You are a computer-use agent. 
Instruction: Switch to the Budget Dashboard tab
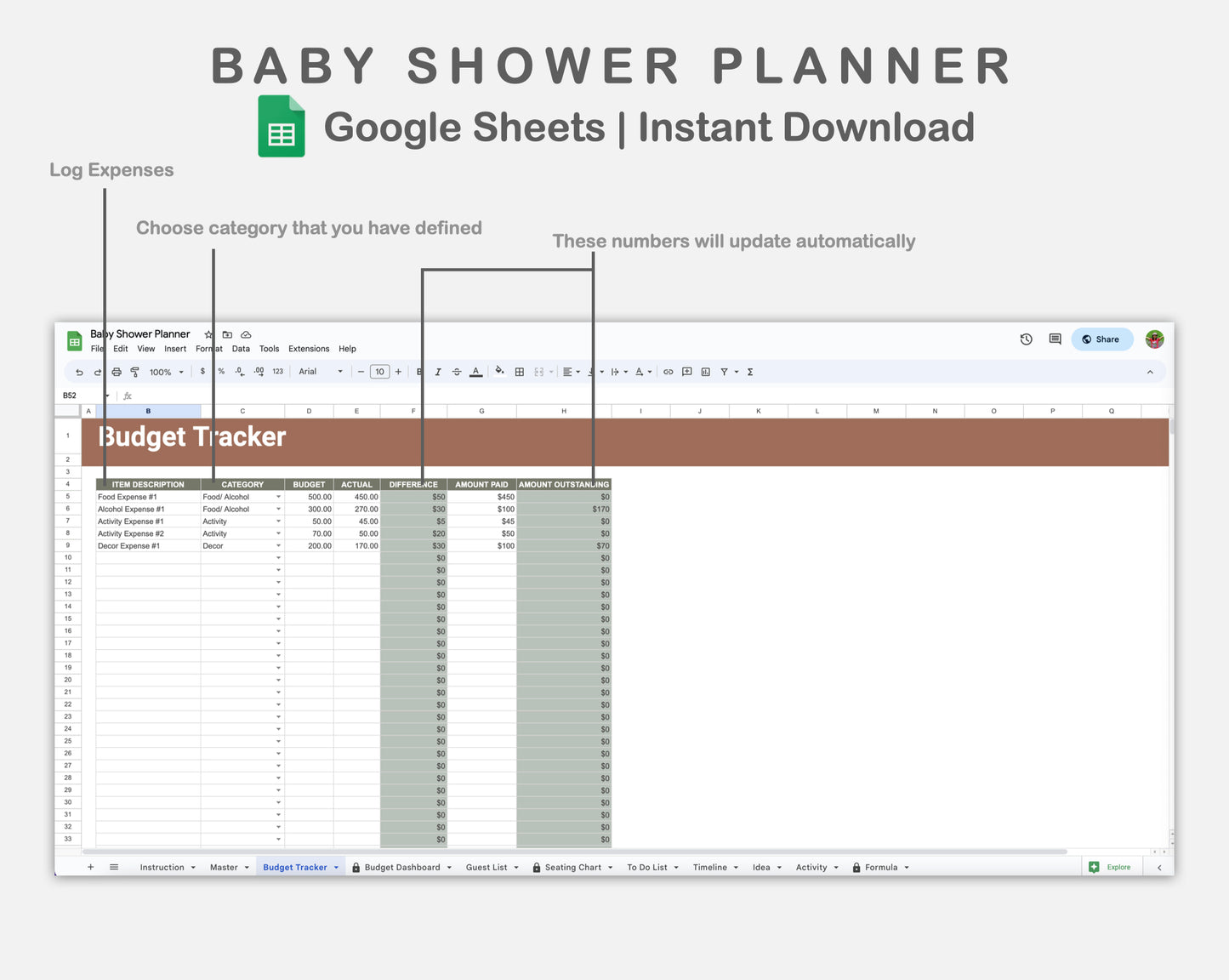401,867
